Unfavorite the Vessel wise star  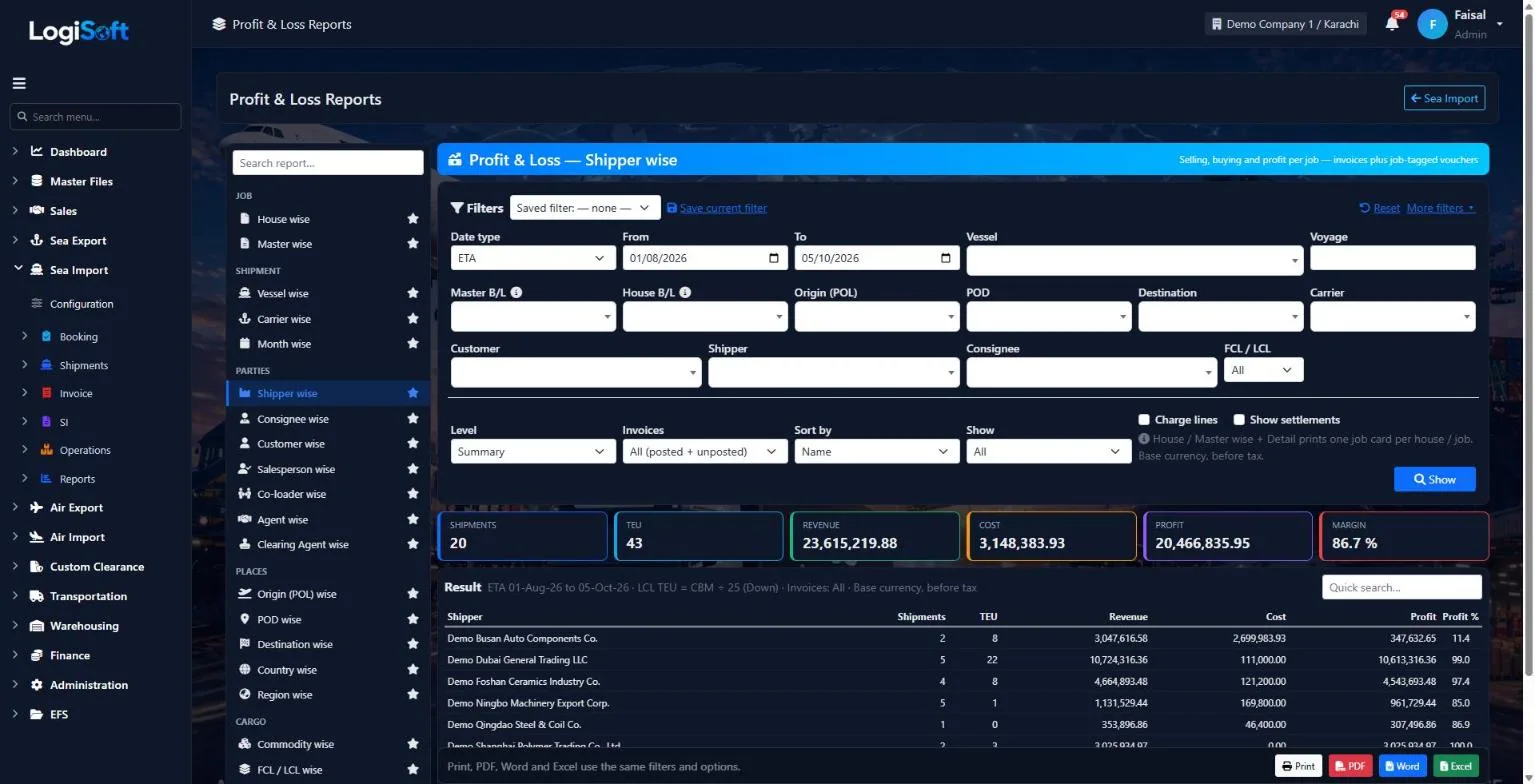tap(412, 294)
